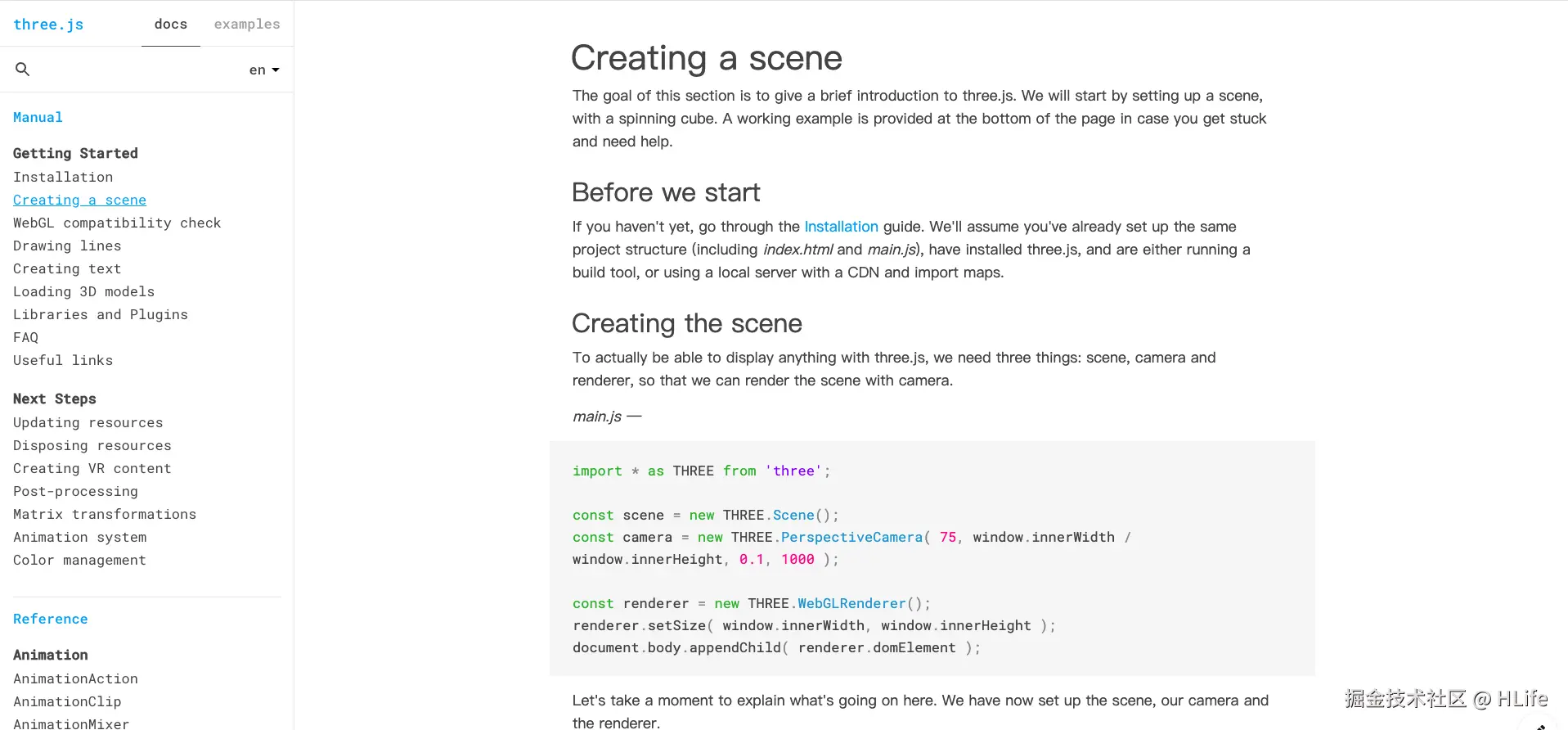Viewport: 1568px width, 730px height.
Task: Open the FAQ sidebar entry
Action: coord(25,338)
